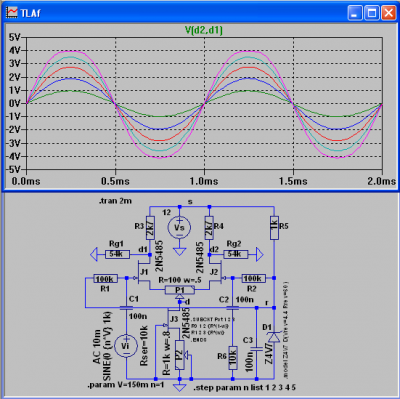The height and width of the screenshot is (399, 400).
Task: Click the .step param n list directive
Action: (x=244, y=388)
